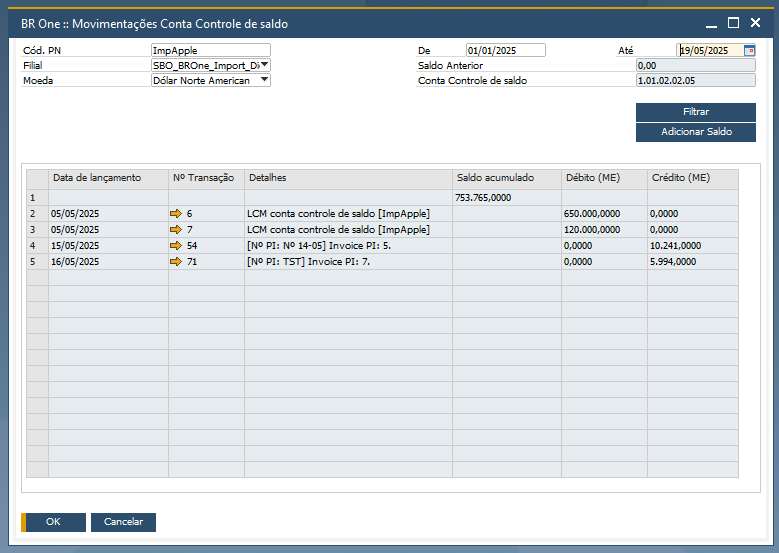The image size is (779, 553).
Task: Focus the Cód. PN input field
Action: (211, 50)
